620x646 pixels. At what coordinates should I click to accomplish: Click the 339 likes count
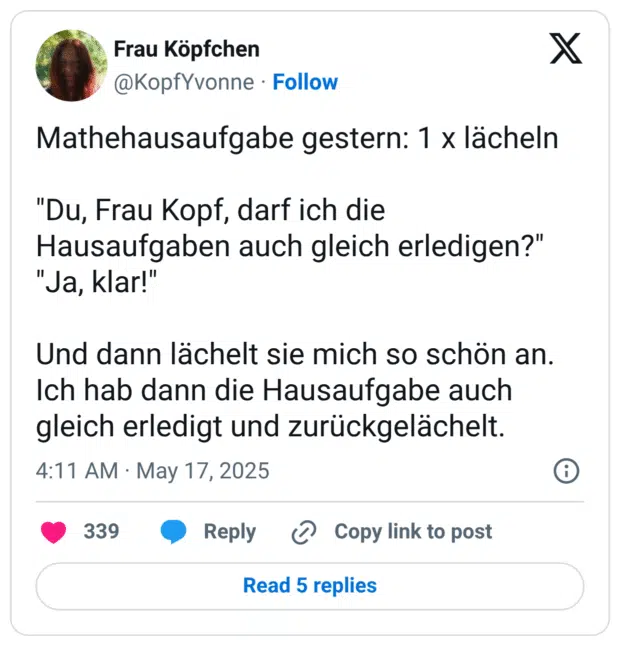coord(101,532)
